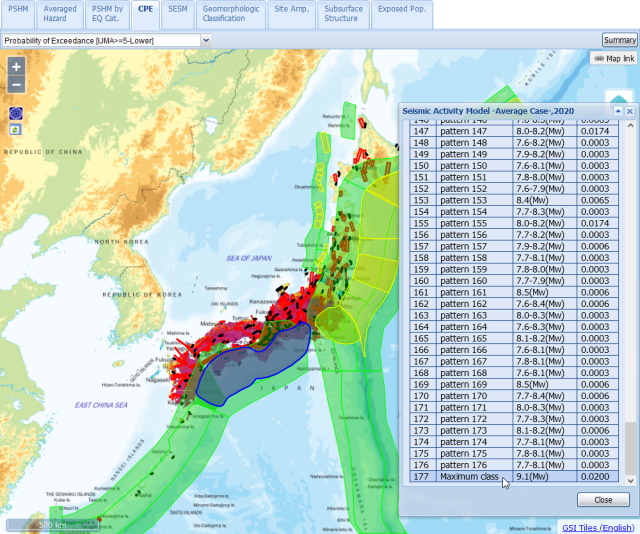Image resolution: width=640 pixels, height=534 pixels.
Task: Close Seismic Activity Model panel with X icon
Action: pyautogui.click(x=630, y=111)
